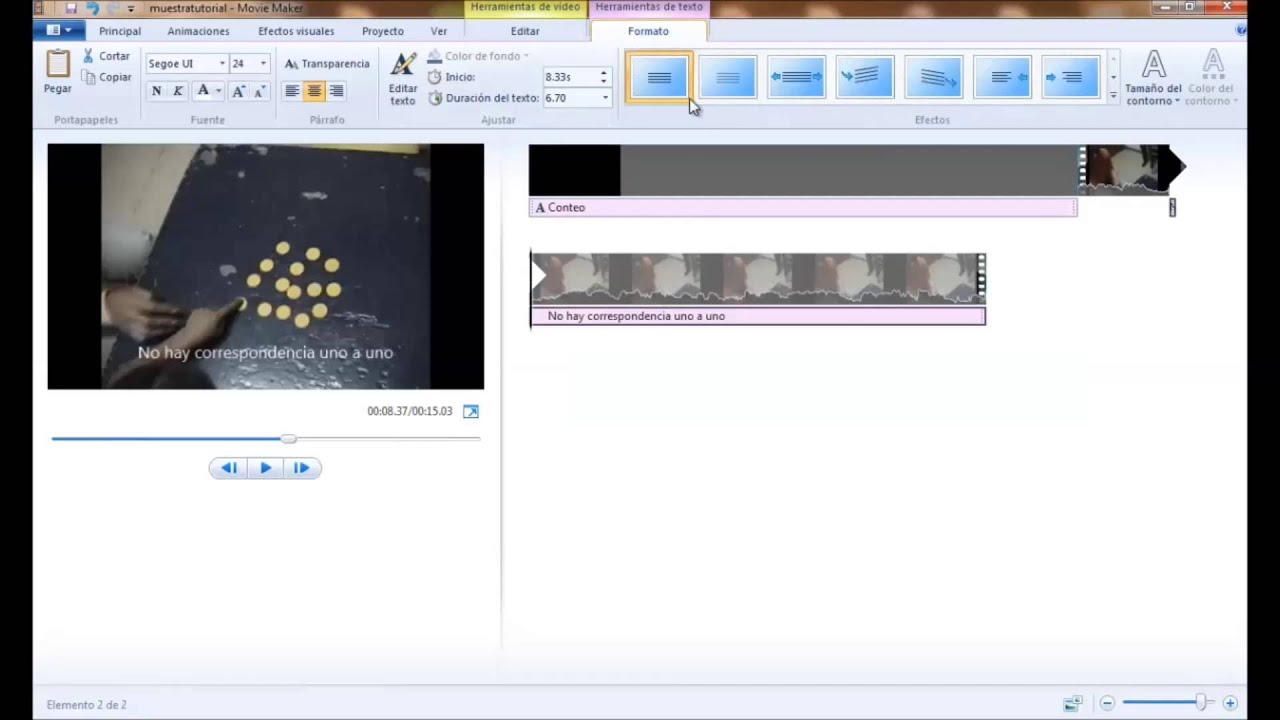Select the black title clip thumbnail

pyautogui.click(x=574, y=170)
